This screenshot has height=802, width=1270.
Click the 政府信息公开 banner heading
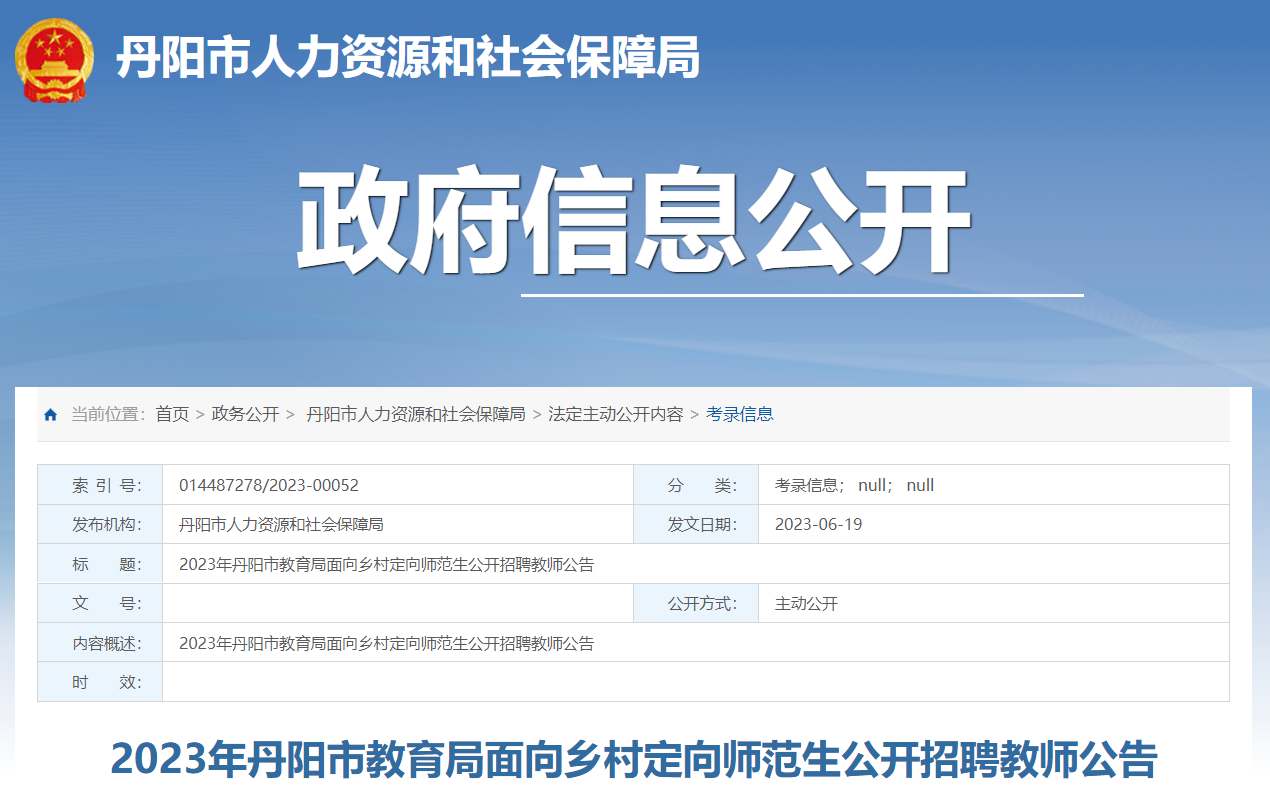point(634,222)
